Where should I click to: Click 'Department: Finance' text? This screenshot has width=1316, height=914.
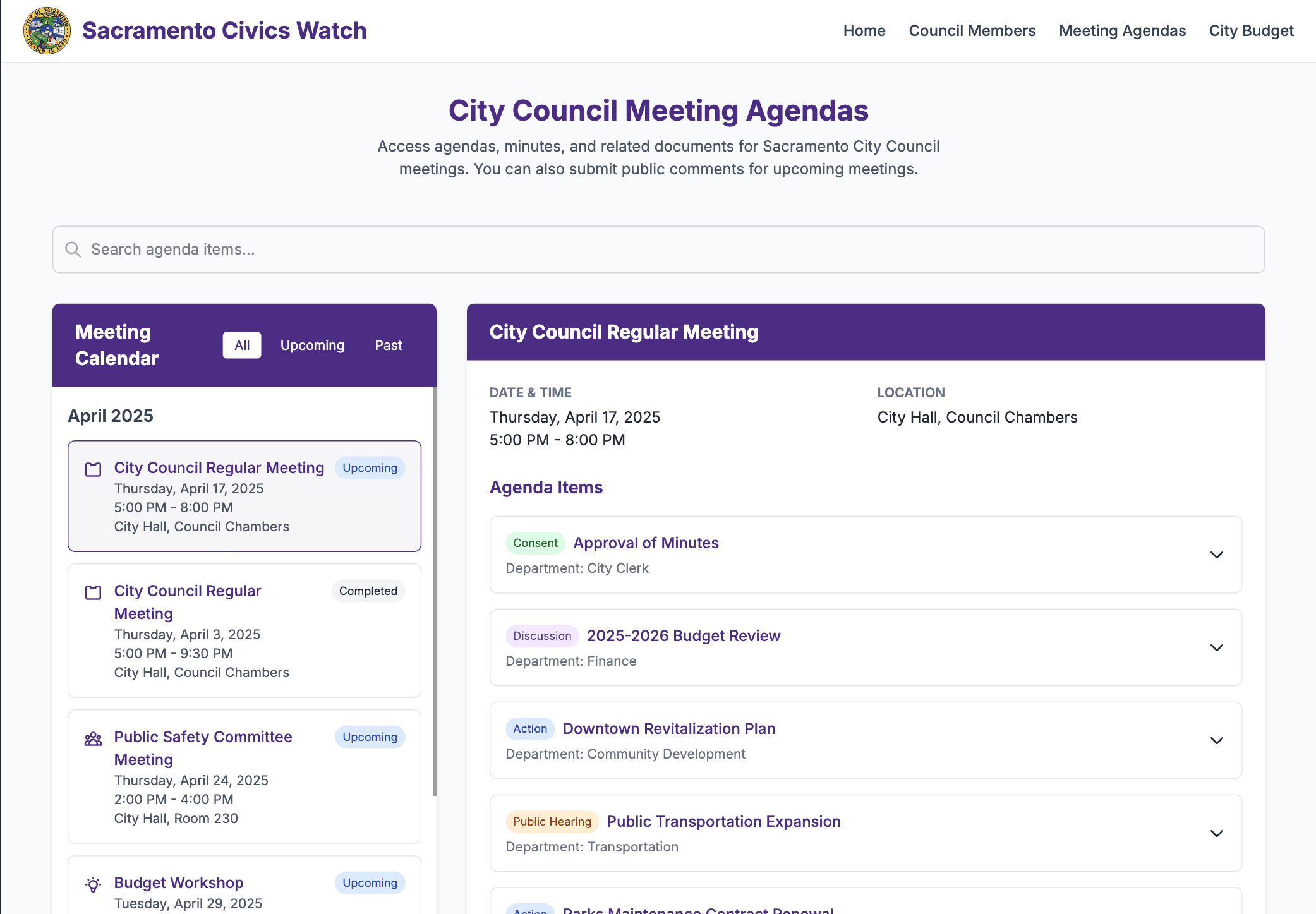571,661
